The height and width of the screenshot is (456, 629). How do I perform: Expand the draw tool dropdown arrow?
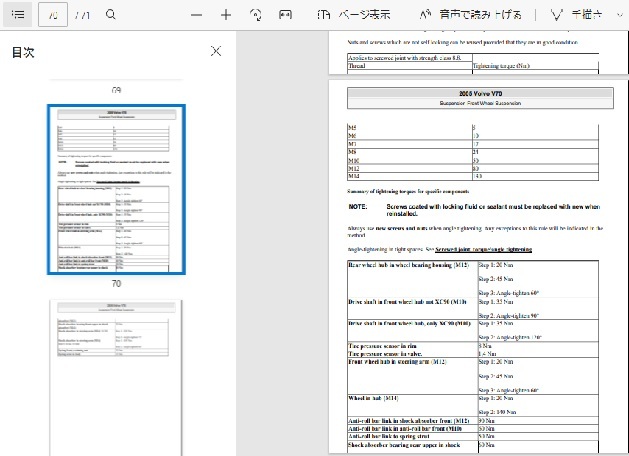620,15
